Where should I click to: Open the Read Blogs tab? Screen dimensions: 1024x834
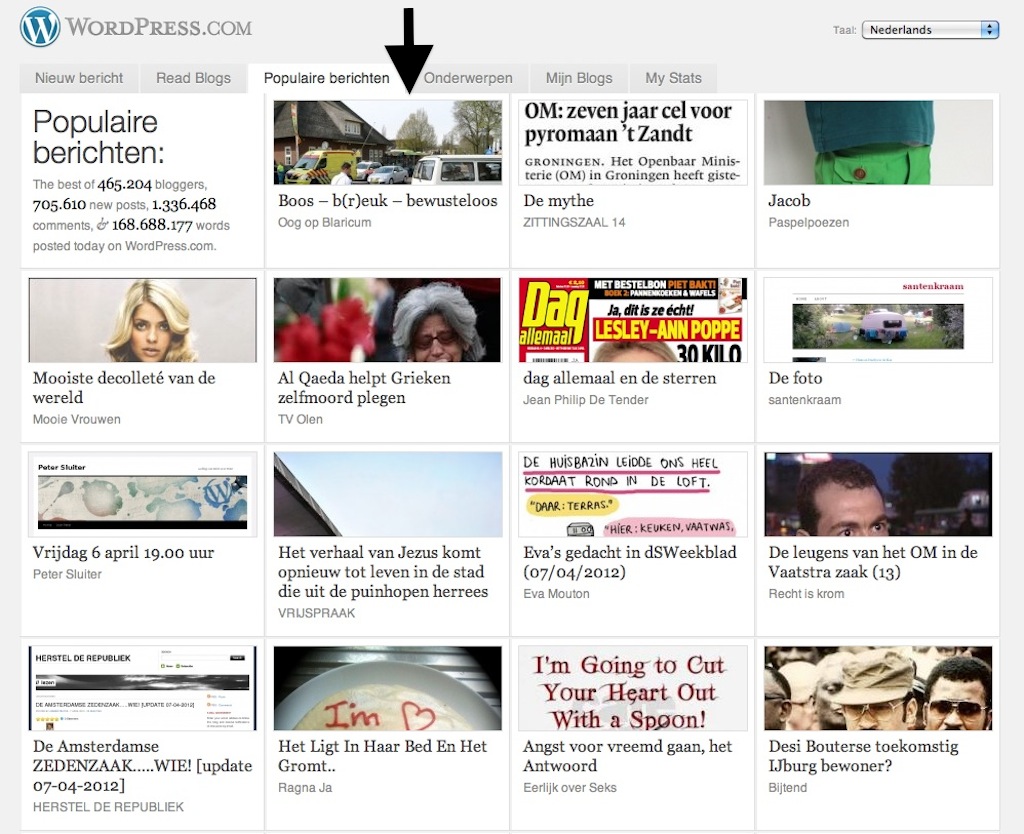pos(193,78)
